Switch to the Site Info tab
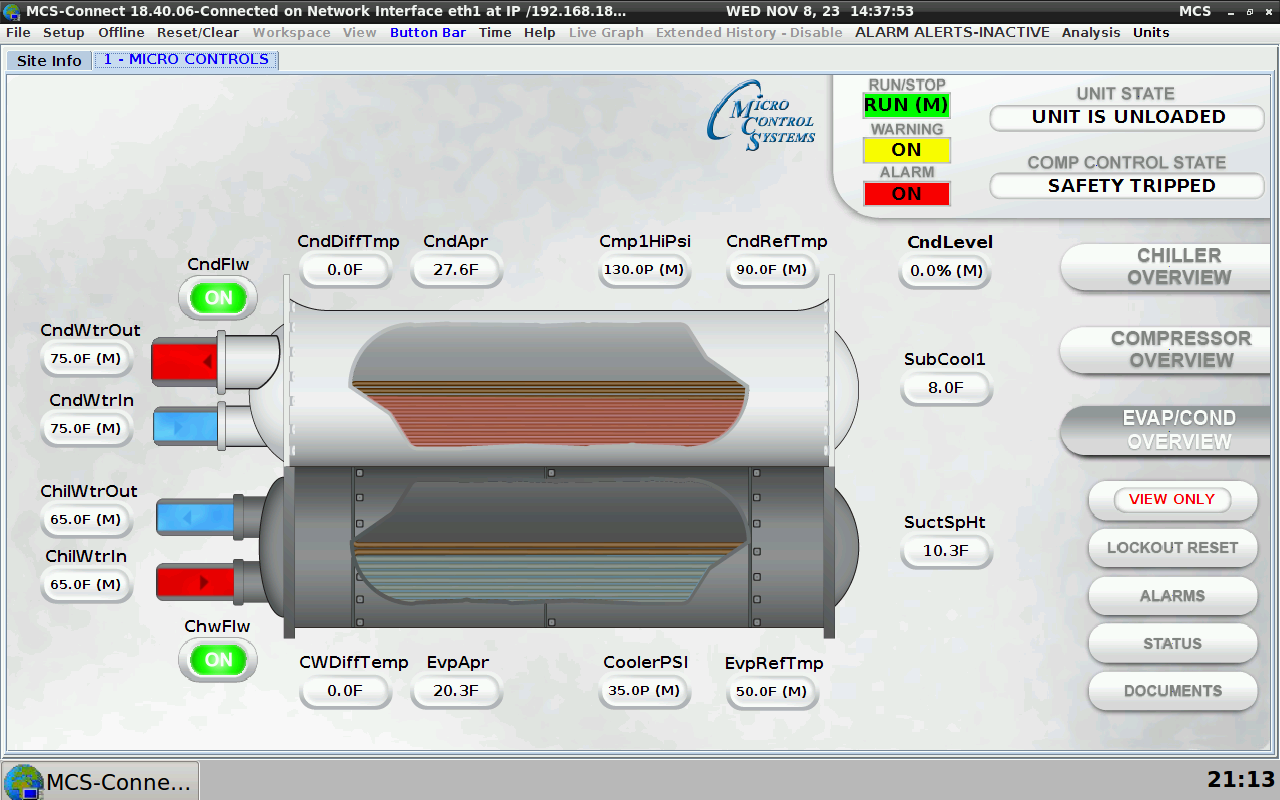This screenshot has height=800, width=1280. pyautogui.click(x=50, y=60)
